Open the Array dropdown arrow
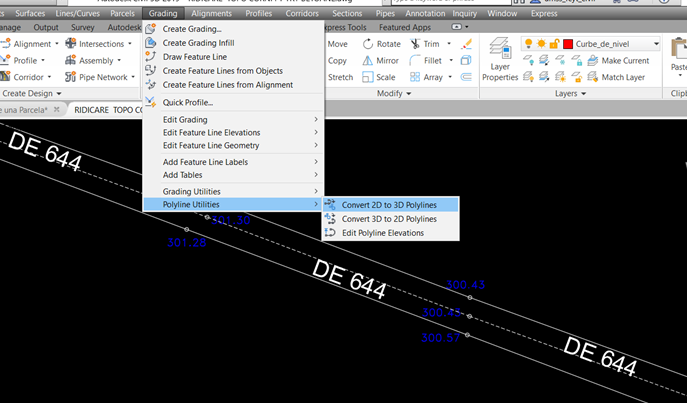This screenshot has height=403, width=687. click(x=450, y=77)
